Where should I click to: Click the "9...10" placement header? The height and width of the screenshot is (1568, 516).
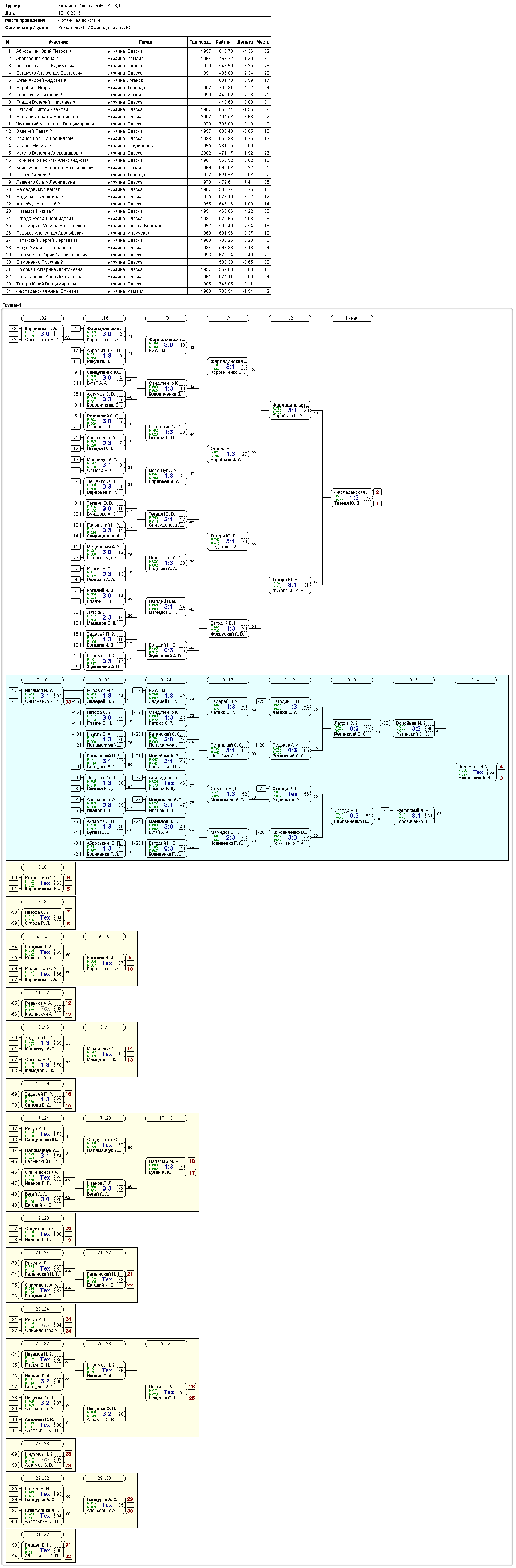pyautogui.click(x=104, y=936)
